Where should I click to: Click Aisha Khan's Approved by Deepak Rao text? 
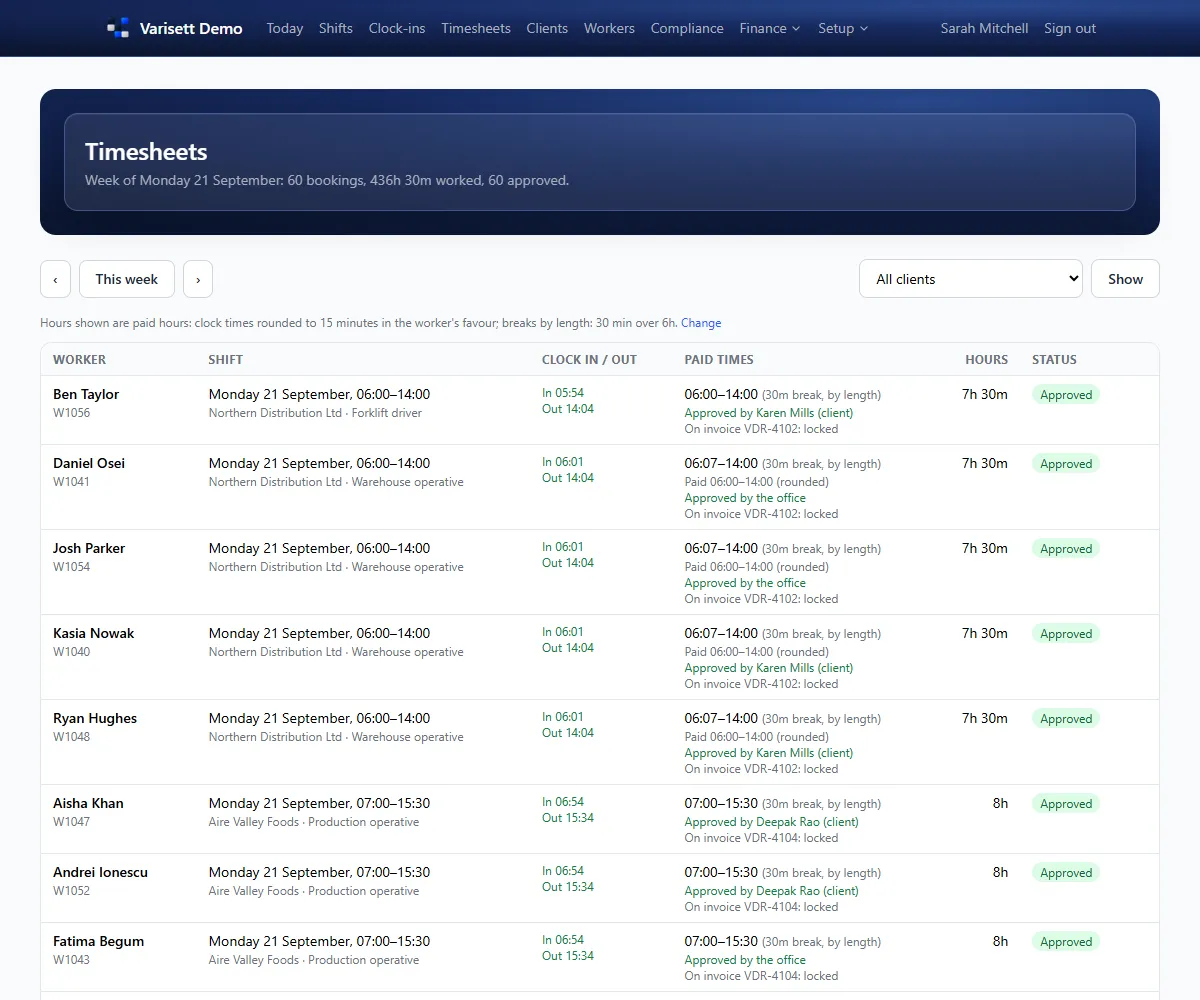point(772,822)
